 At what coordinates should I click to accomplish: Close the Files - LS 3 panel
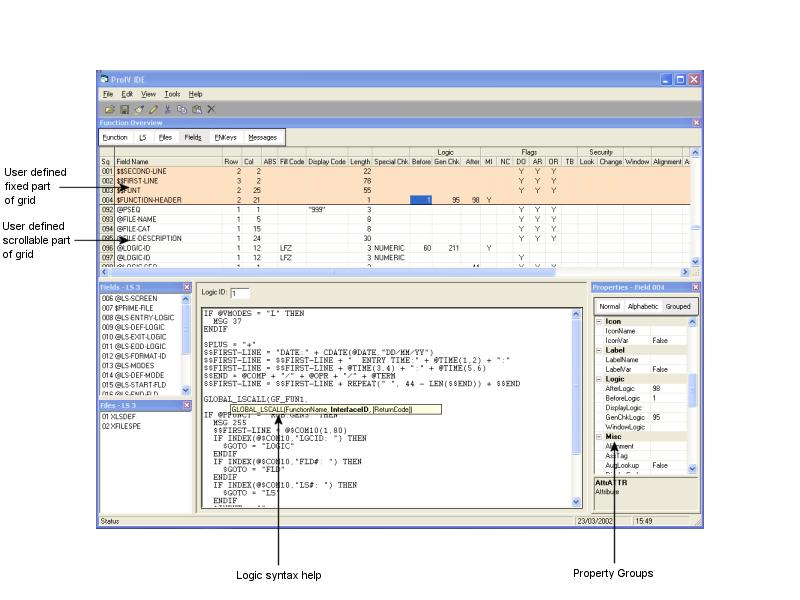(x=187, y=405)
